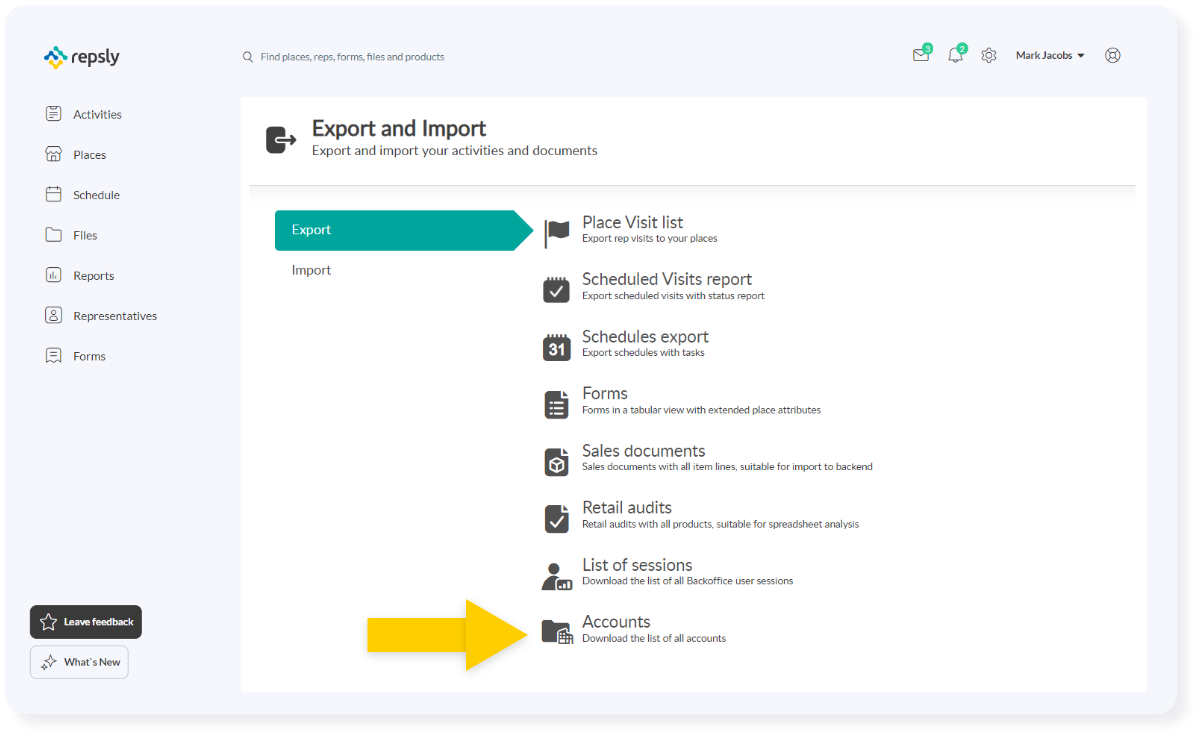Open Places in the sidebar

point(89,155)
